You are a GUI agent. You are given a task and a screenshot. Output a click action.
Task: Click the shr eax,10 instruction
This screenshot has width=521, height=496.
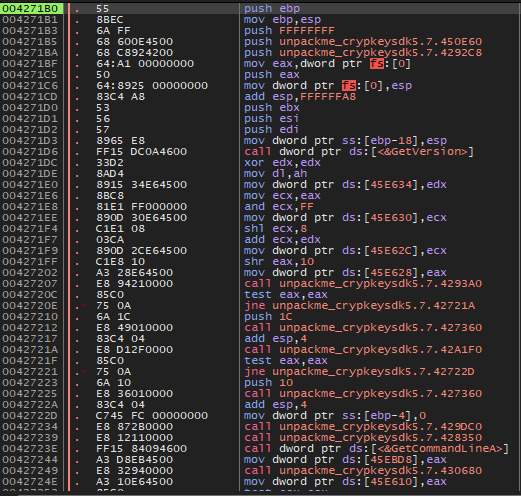tap(279, 261)
